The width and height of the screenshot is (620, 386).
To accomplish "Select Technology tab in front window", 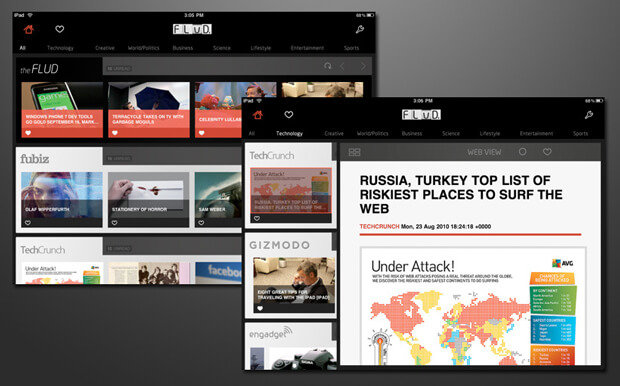I will [x=289, y=134].
